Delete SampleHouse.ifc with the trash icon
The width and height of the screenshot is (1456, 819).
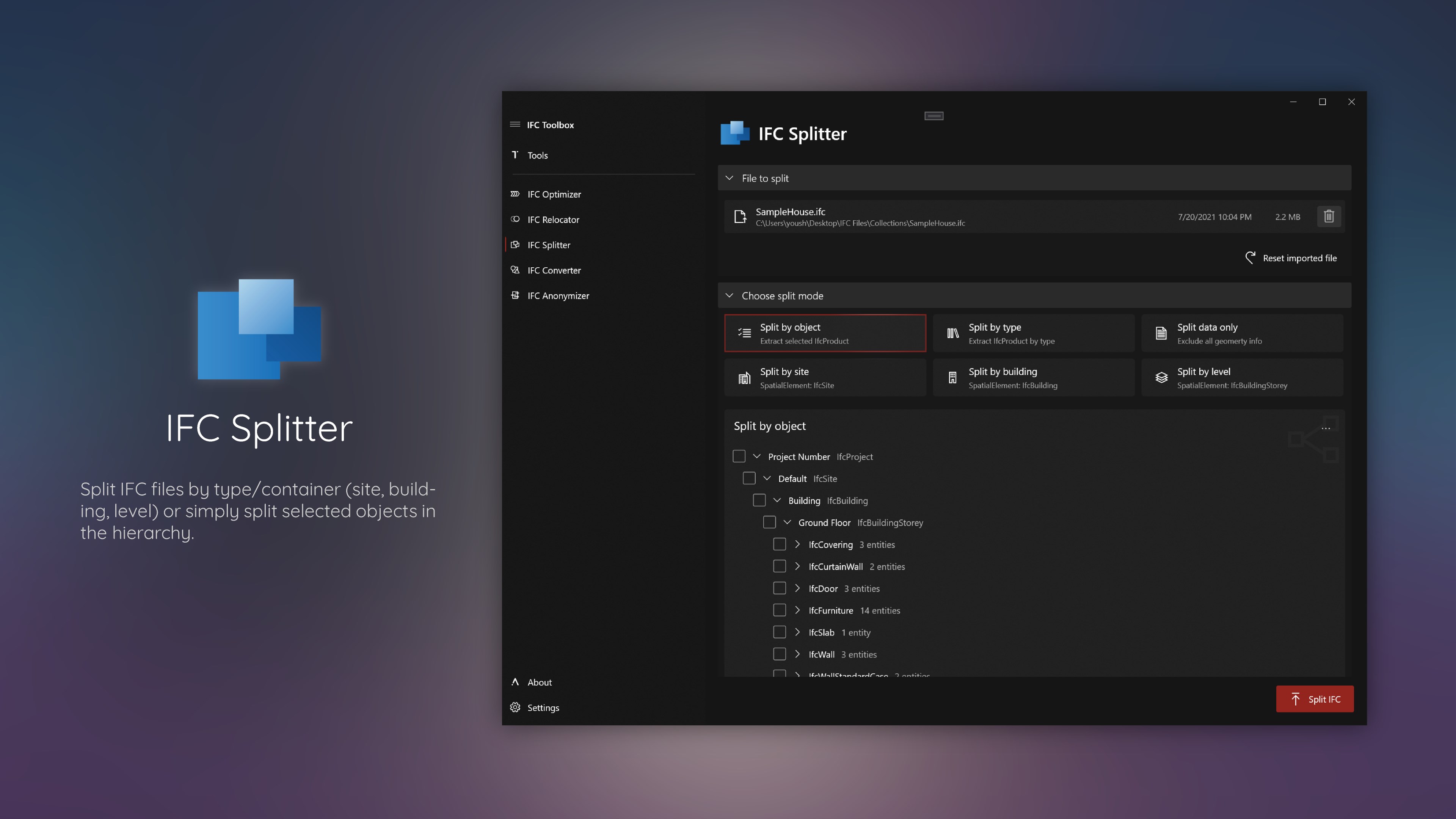[1328, 217]
